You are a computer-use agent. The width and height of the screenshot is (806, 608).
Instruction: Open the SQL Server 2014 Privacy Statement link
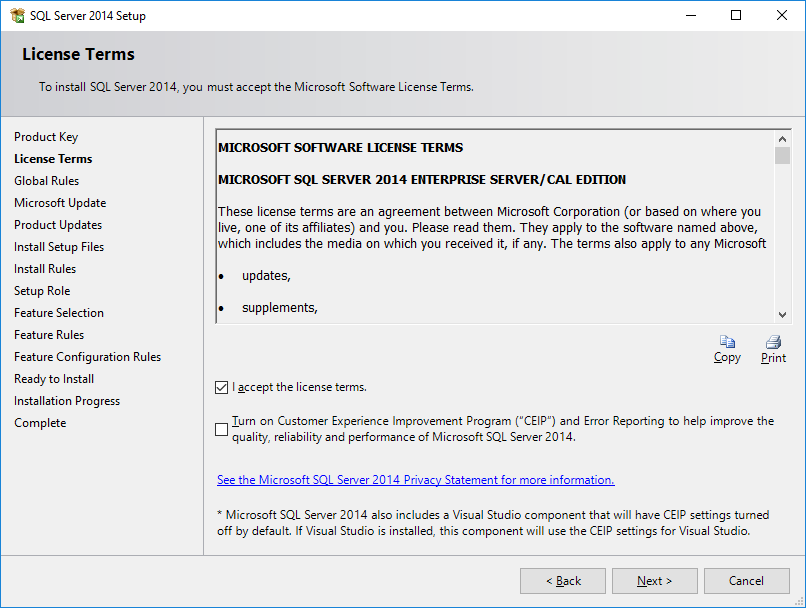[x=415, y=480]
